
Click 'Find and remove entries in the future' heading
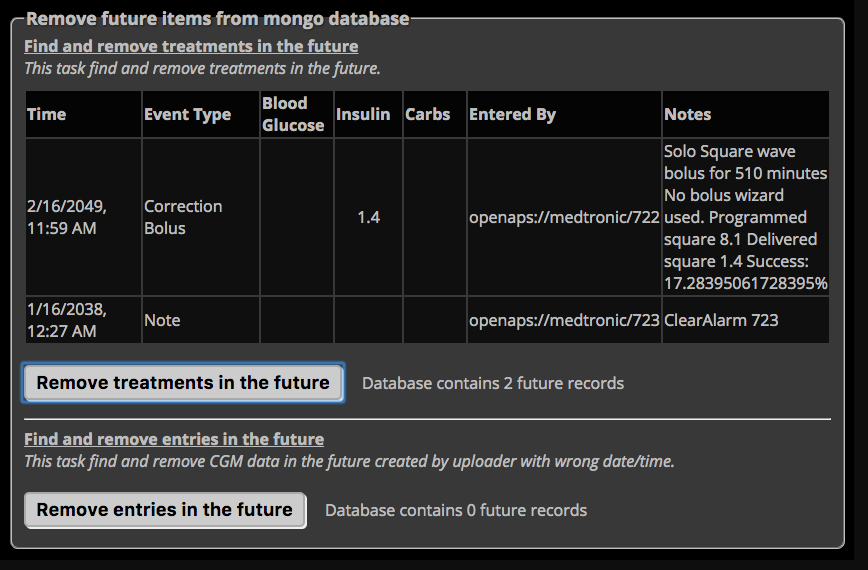click(x=174, y=439)
